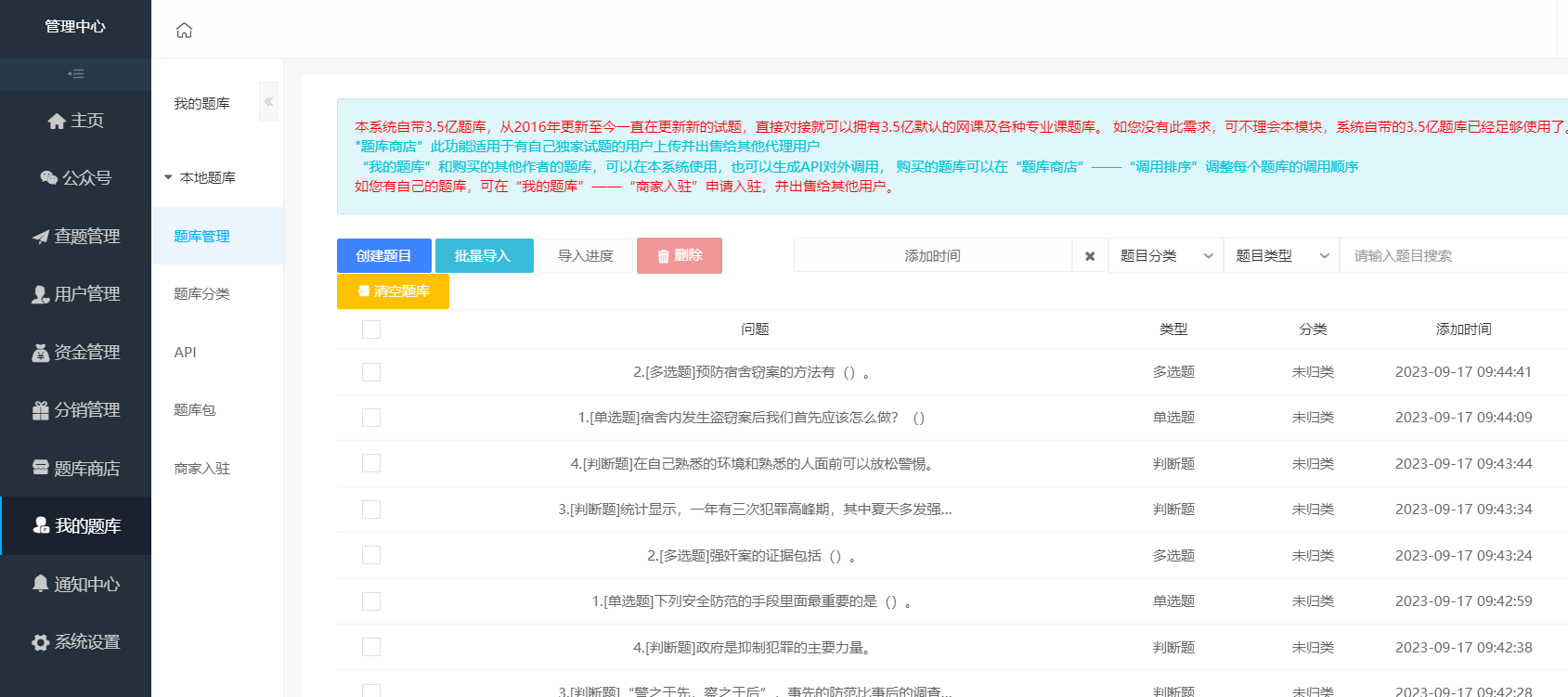1568x697 pixels.
Task: Click question text 1.[单选题]宿舍内发生盗窃案后我们首先应该怎么做
Action: click(x=751, y=418)
